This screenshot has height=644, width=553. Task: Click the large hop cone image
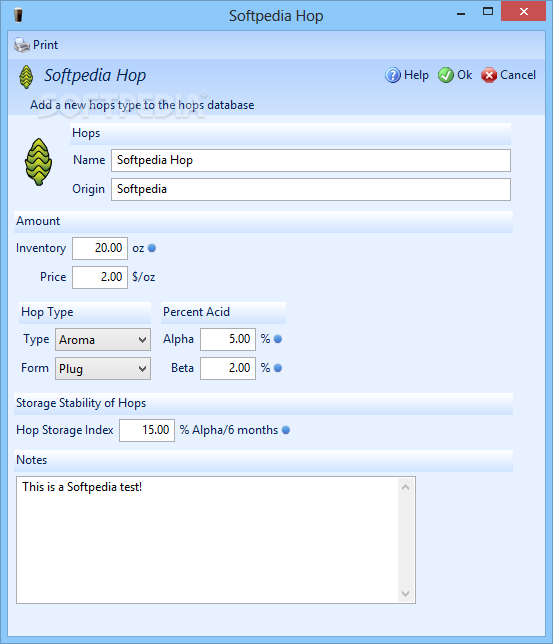coord(38,162)
